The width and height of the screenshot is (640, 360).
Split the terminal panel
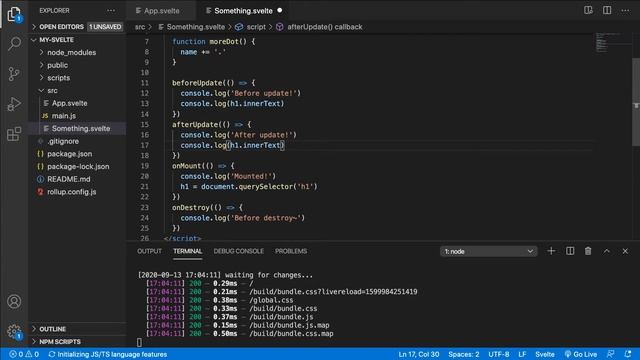[x=570, y=251]
